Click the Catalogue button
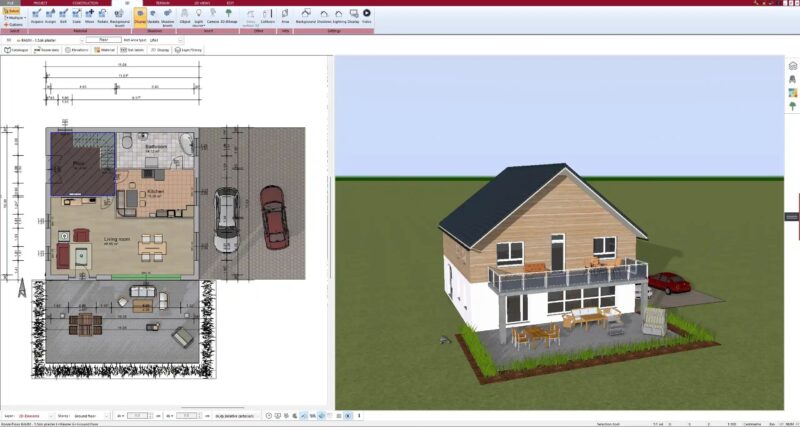The width and height of the screenshot is (800, 427). 18,49
